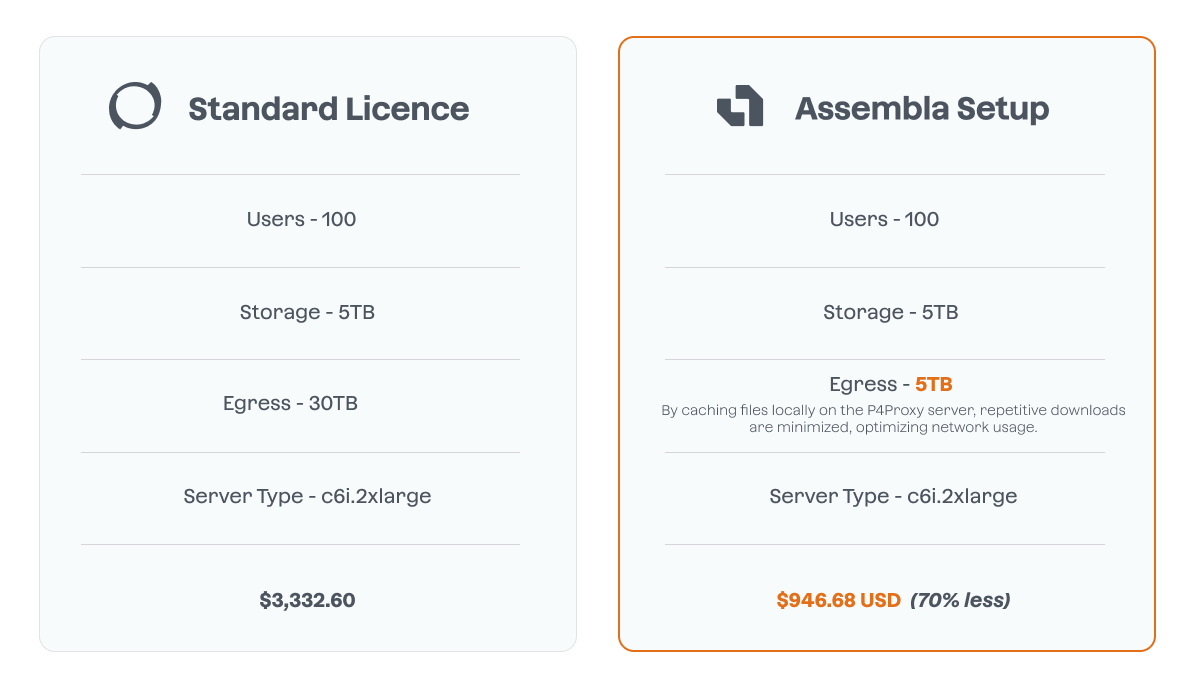Click Storage - 5TB in Standard Licence card
Viewport: 1195px width, 688px height.
307,312
